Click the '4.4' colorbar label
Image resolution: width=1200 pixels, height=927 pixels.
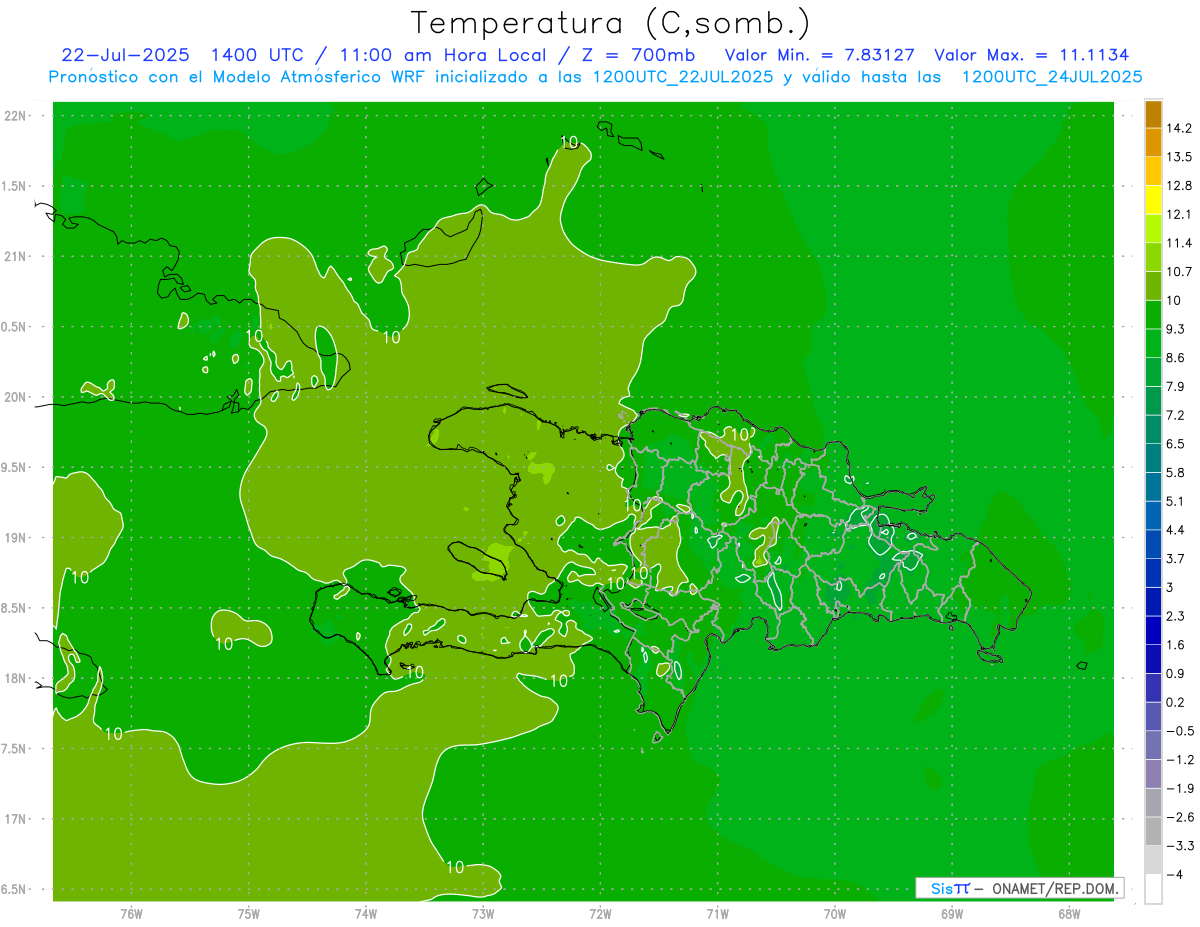(x=1175, y=530)
